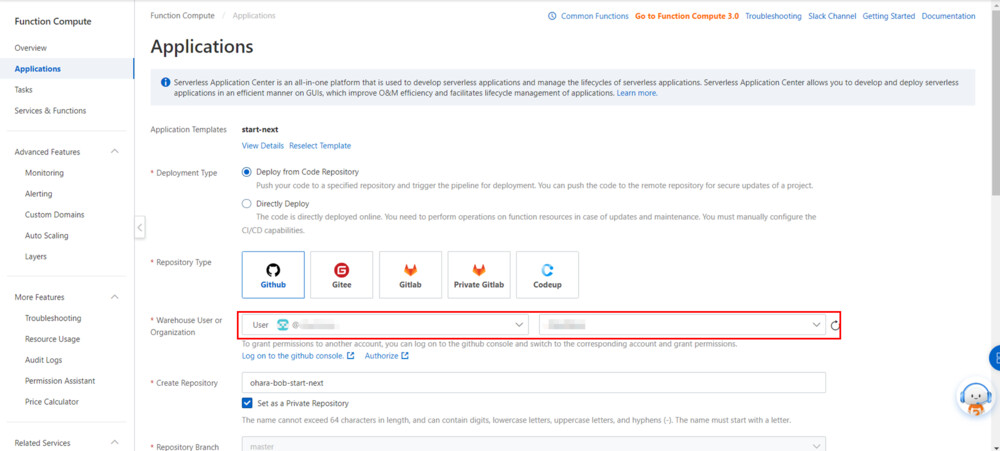Viewport: 1000px width, 451px height.
Task: Click the clock icon beside Common Functions
Action: 552,16
